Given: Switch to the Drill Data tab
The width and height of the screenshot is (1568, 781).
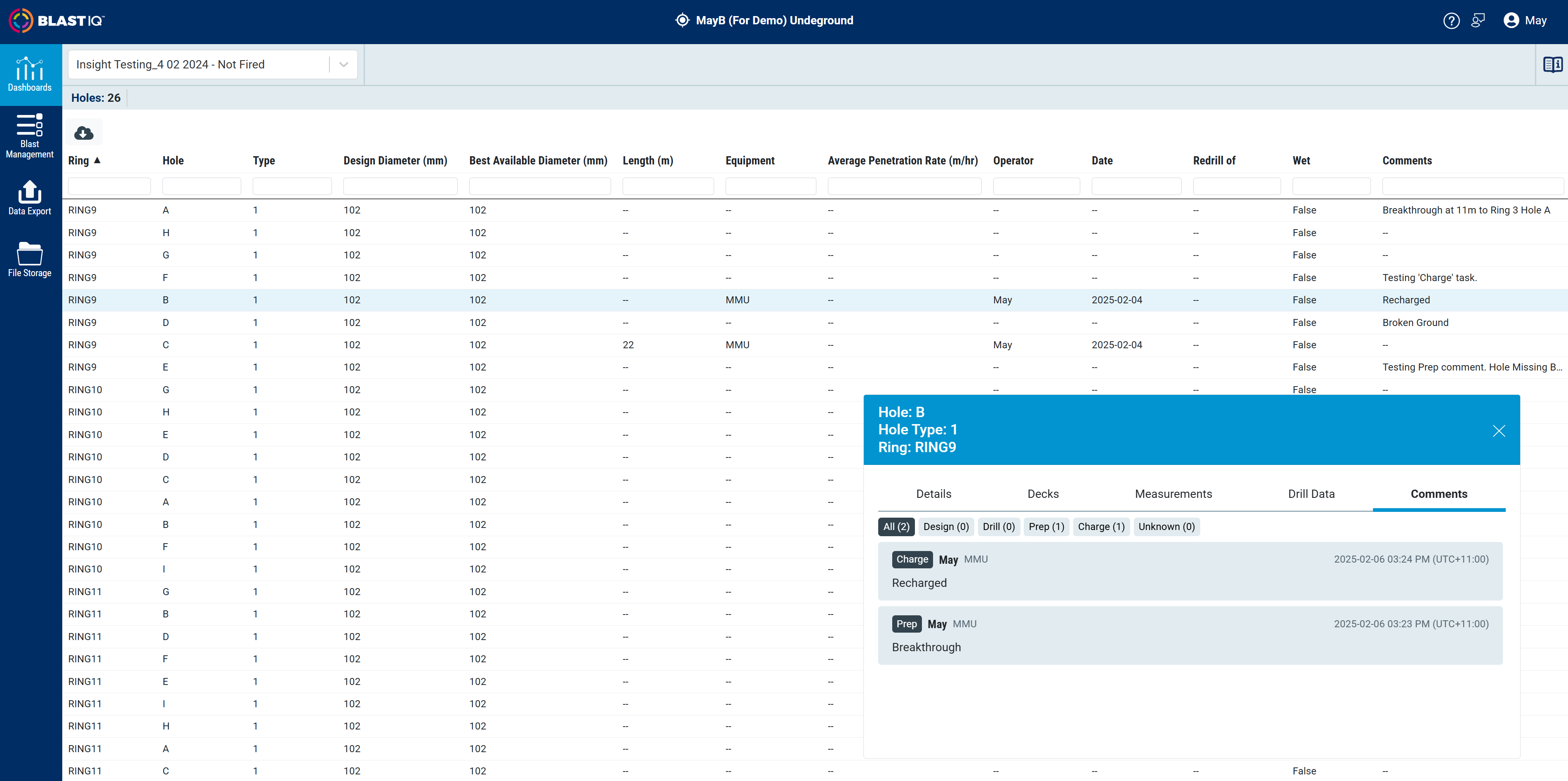Looking at the screenshot, I should point(1311,494).
